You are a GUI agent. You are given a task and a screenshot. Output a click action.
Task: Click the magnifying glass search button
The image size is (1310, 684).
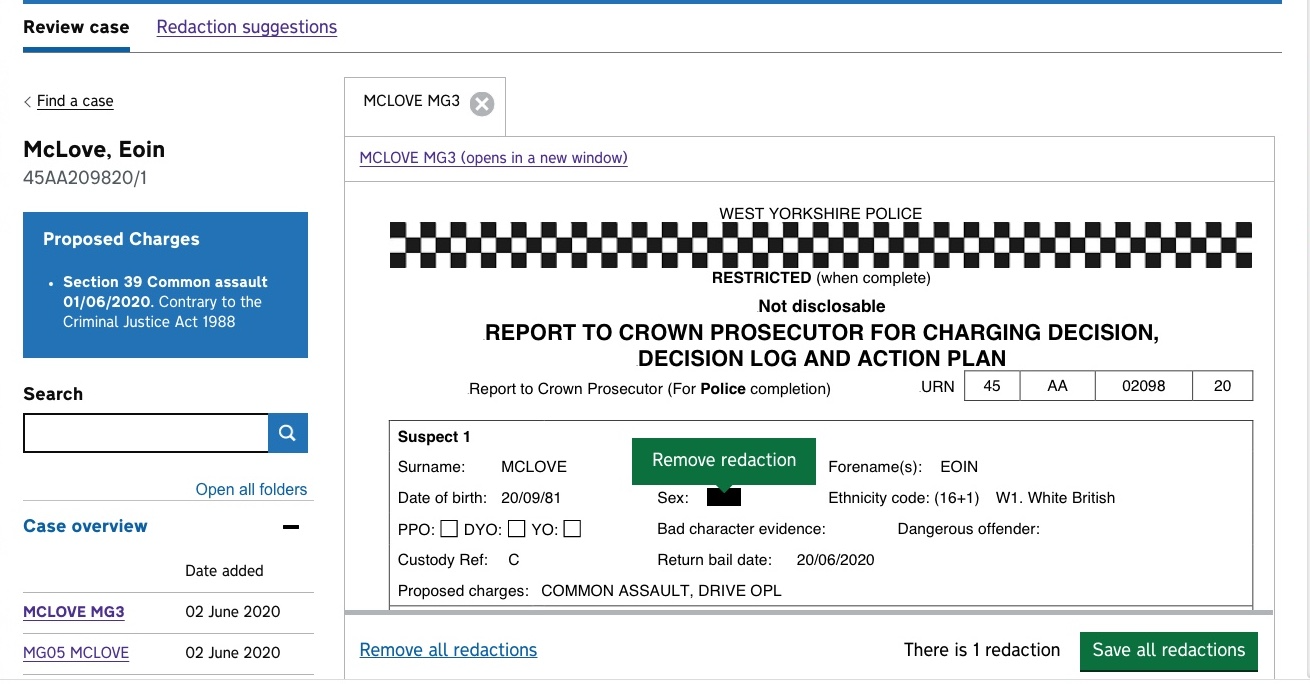288,433
